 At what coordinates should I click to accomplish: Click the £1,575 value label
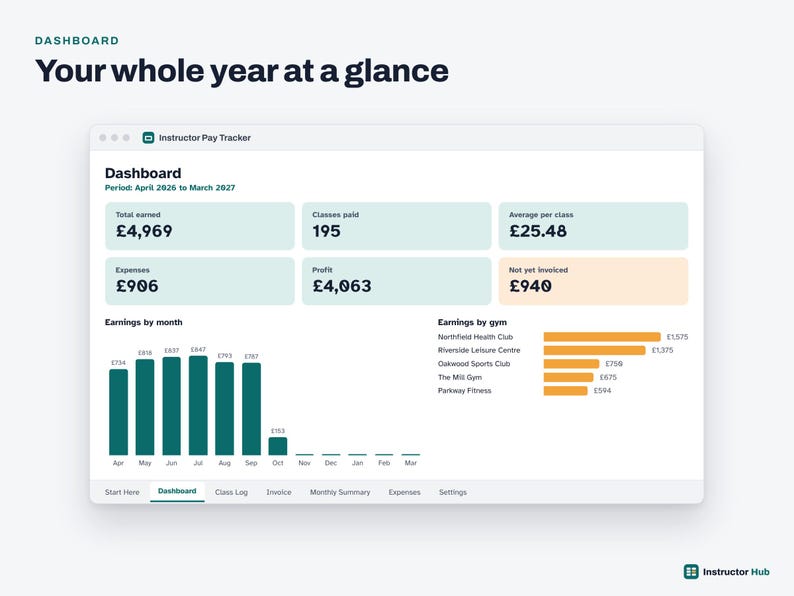point(677,337)
